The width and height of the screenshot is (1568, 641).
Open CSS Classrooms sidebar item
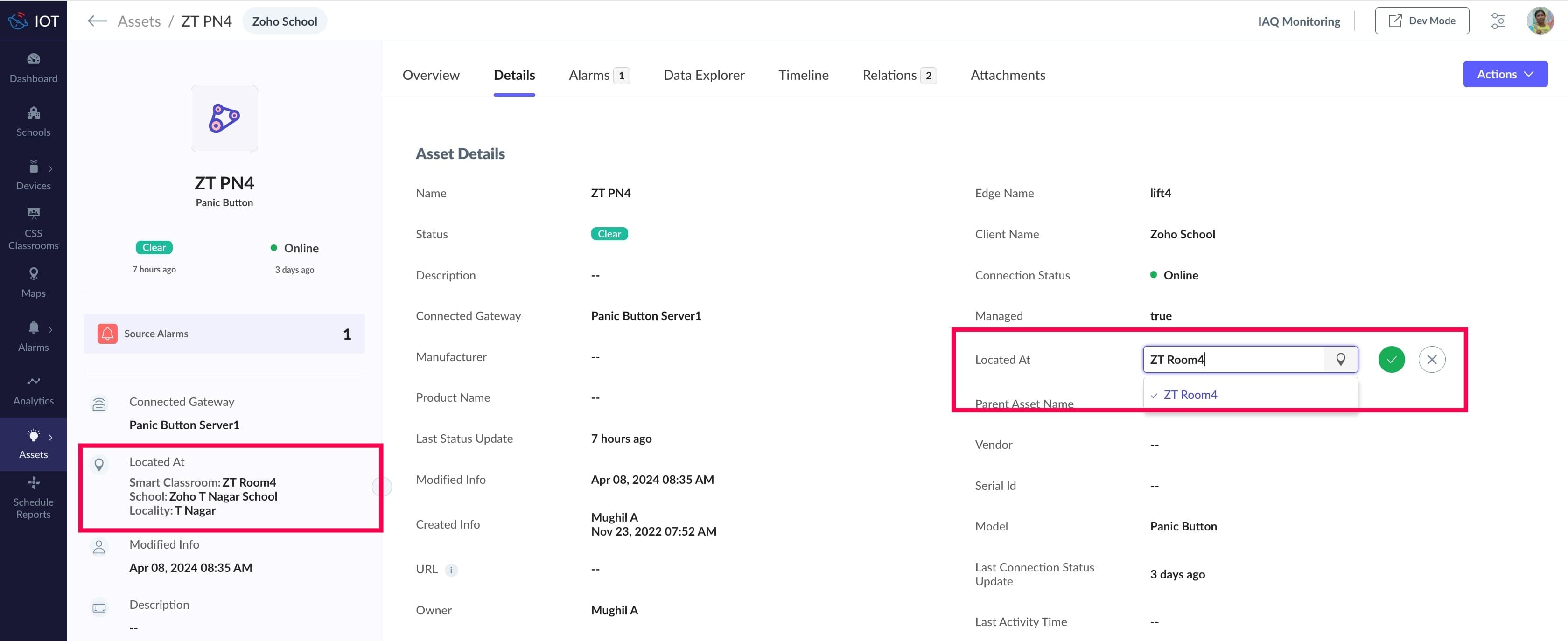[x=34, y=229]
